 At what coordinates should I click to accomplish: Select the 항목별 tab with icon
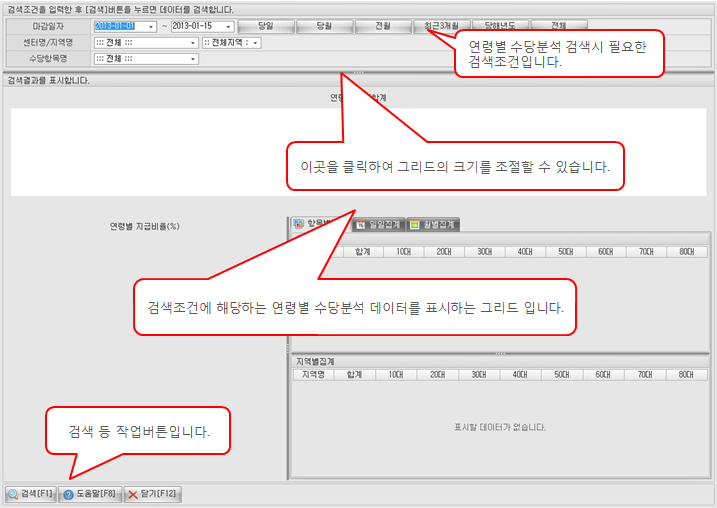click(x=316, y=224)
